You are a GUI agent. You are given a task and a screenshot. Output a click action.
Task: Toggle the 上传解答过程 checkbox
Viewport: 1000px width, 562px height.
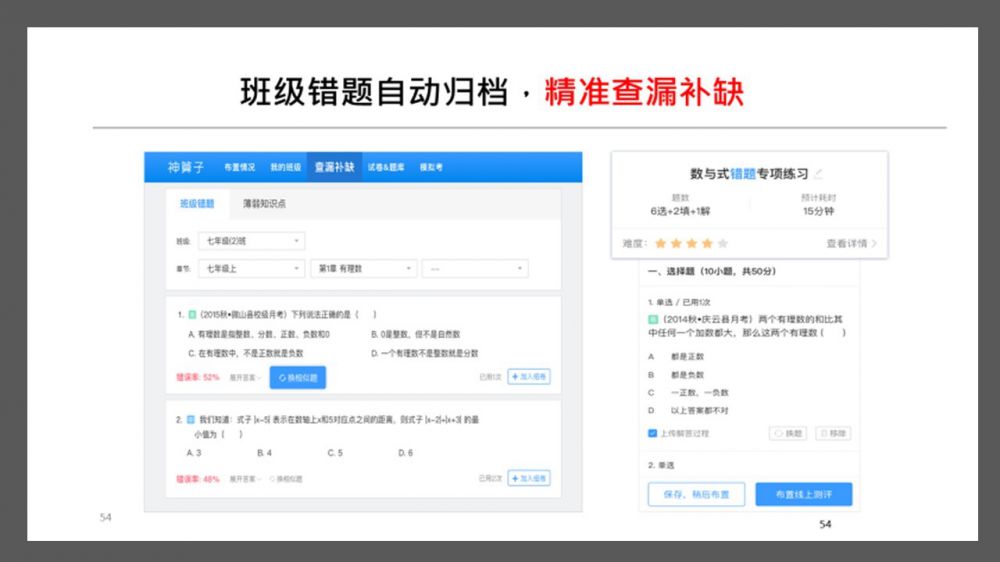(x=653, y=433)
